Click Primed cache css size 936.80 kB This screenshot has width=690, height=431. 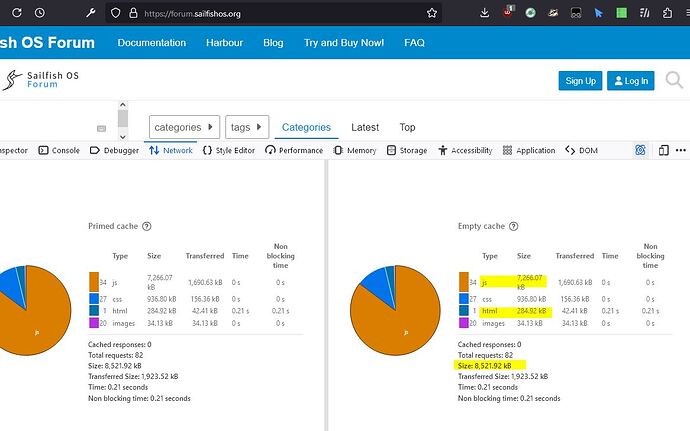pyautogui.click(x=161, y=298)
